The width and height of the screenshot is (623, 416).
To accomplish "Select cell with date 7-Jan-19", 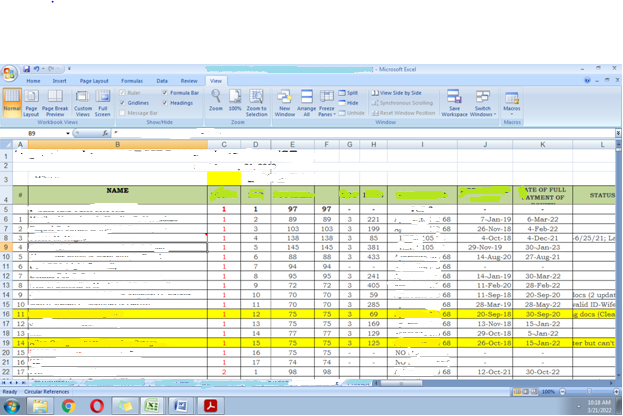I will [485, 219].
